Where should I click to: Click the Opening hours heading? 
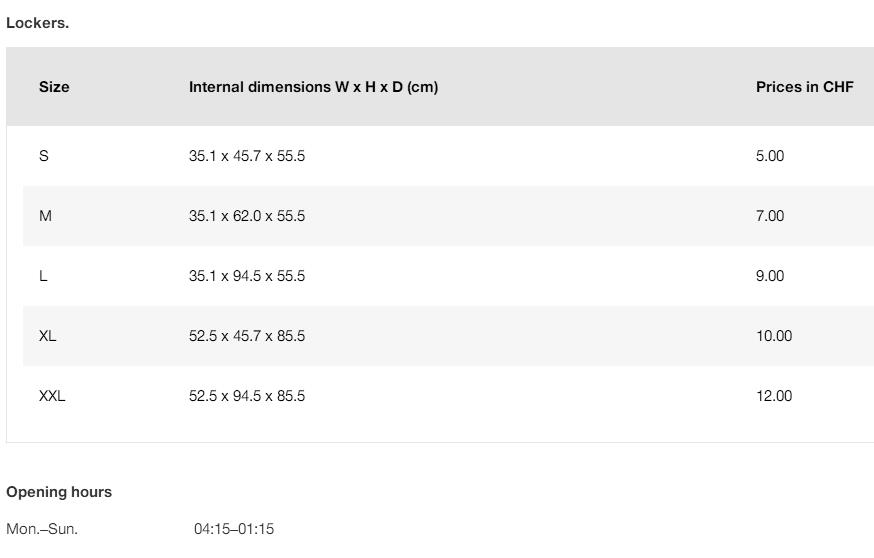[59, 492]
